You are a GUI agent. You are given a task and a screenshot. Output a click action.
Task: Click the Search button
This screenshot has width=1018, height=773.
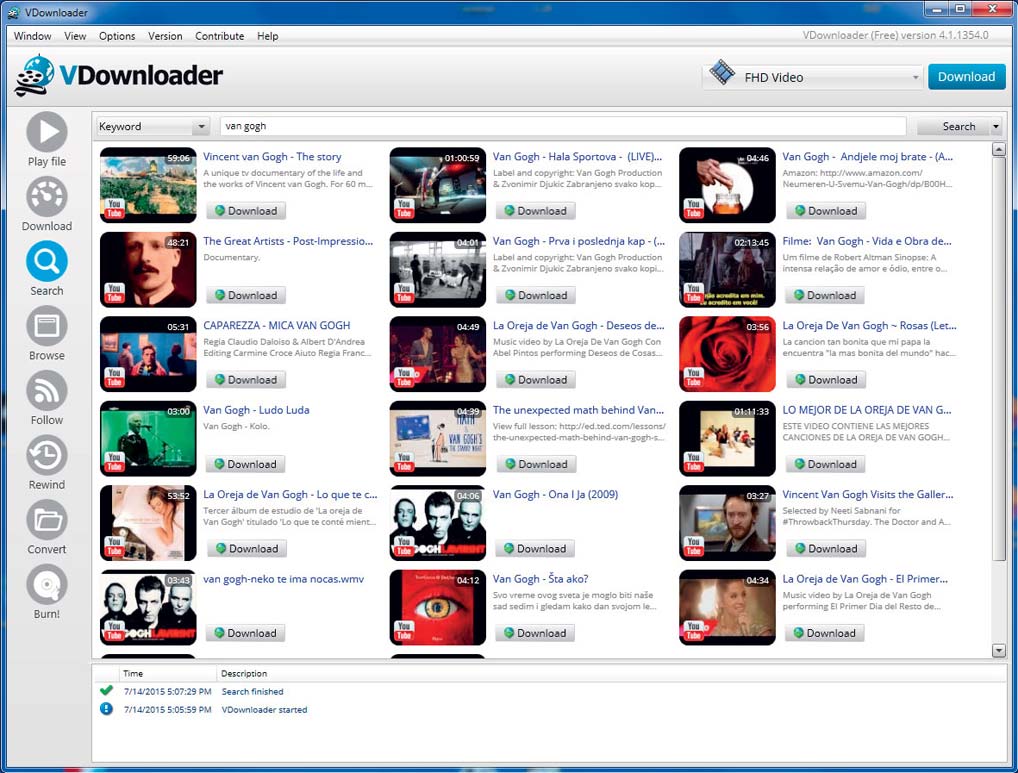click(x=953, y=127)
